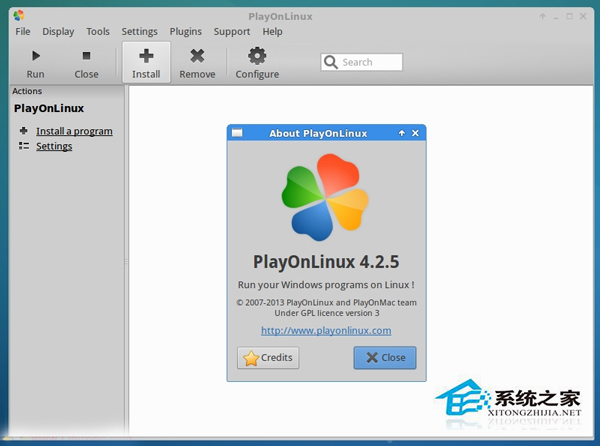Focus the Search input field
The height and width of the screenshot is (446, 600).
pyautogui.click(x=362, y=62)
